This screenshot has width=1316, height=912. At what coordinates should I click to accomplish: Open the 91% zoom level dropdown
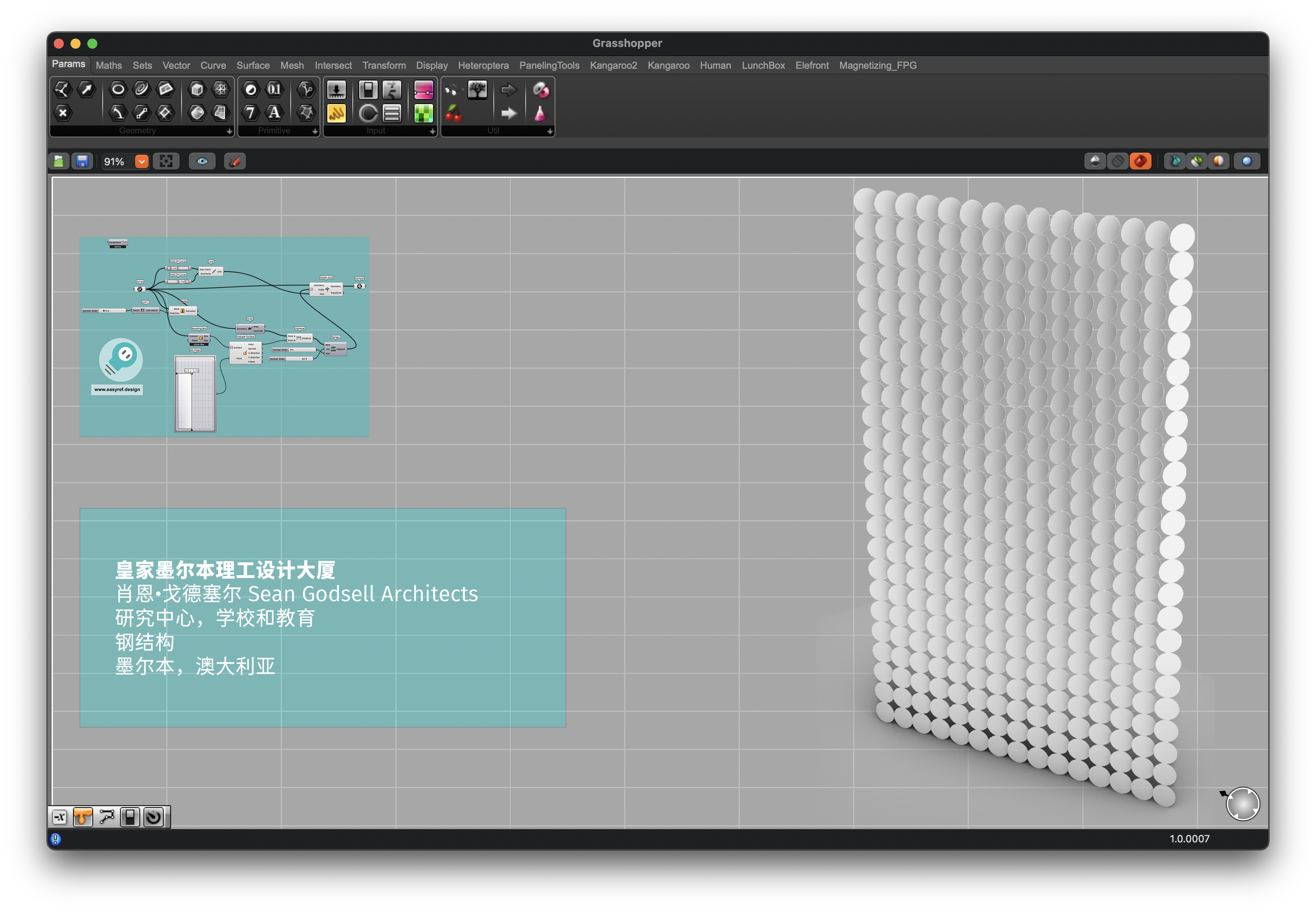(x=141, y=162)
